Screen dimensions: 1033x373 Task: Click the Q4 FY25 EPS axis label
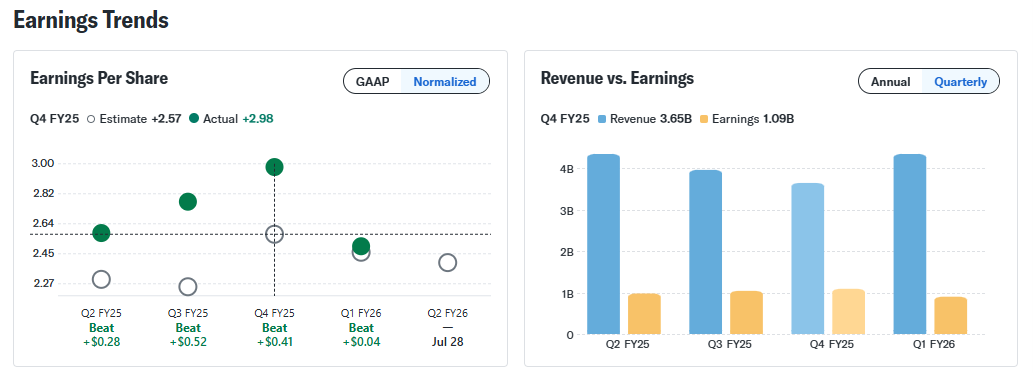(274, 313)
